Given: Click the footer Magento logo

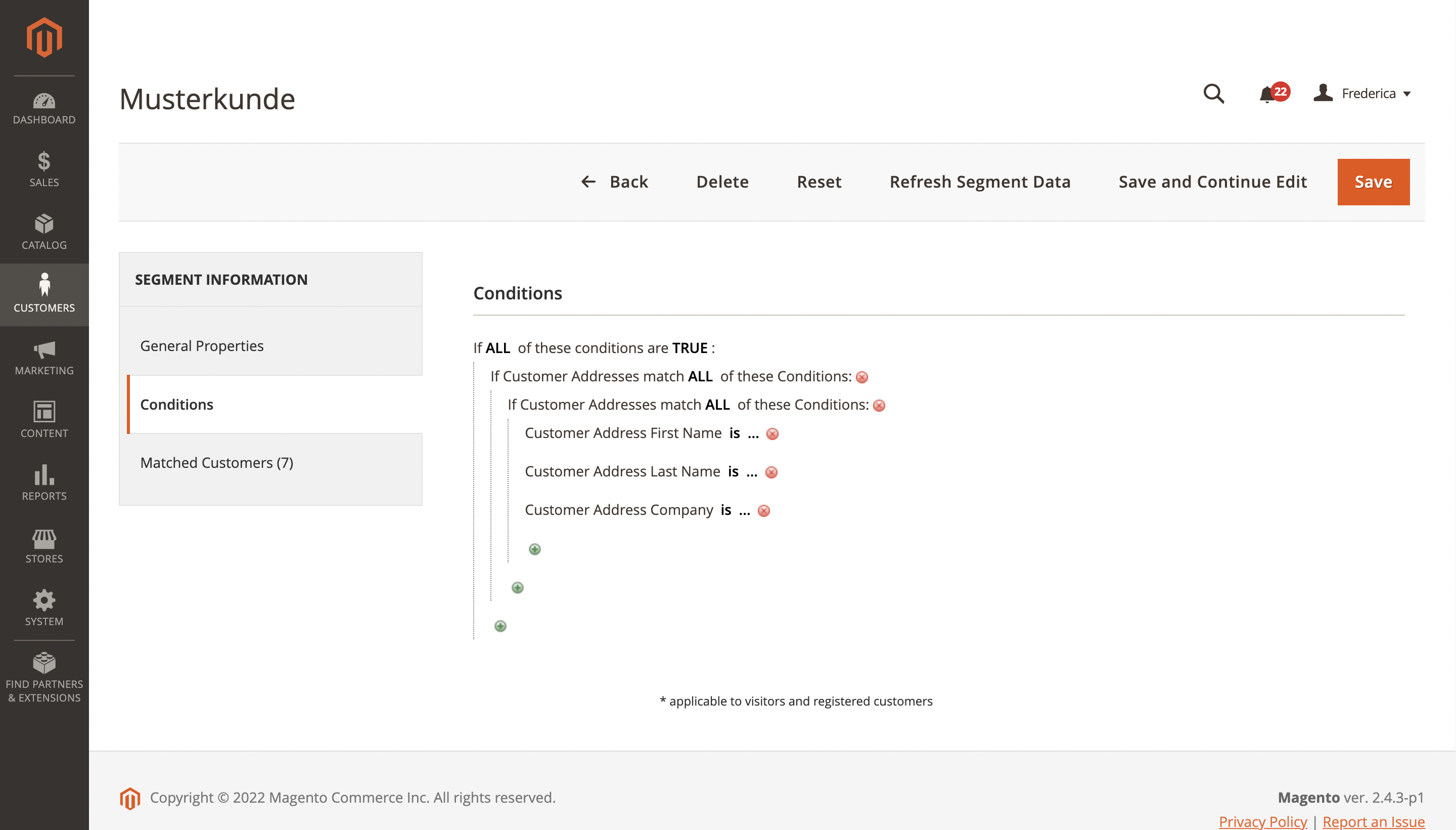Looking at the screenshot, I should [x=130, y=798].
